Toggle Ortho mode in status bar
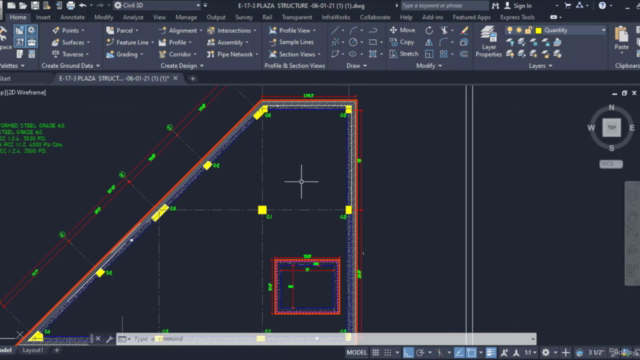This screenshot has width=640, height=360. coord(408,352)
